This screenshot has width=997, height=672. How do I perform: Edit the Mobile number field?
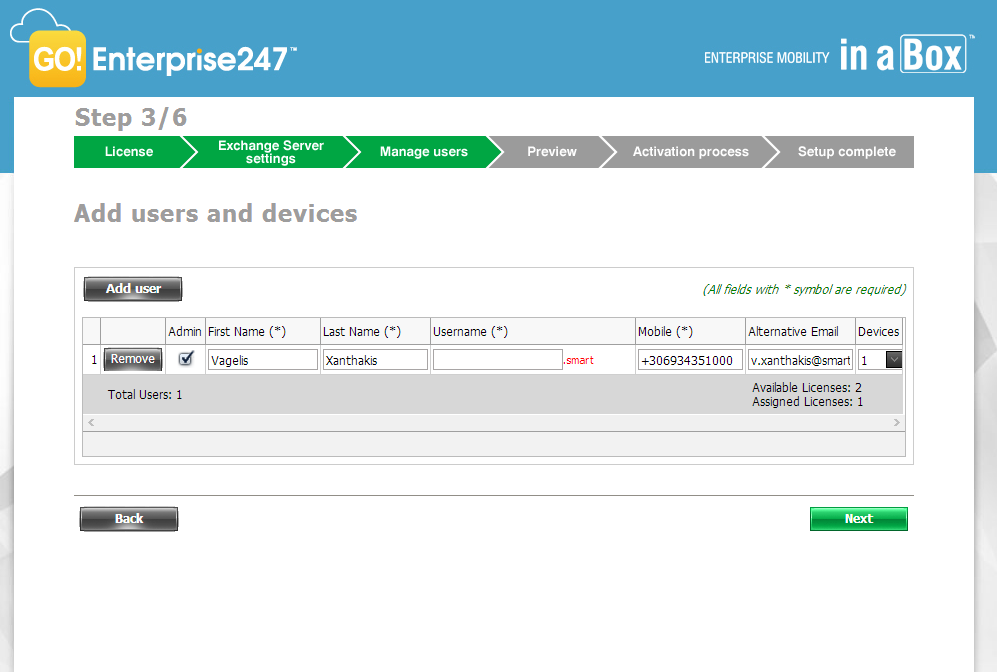[x=690, y=360]
